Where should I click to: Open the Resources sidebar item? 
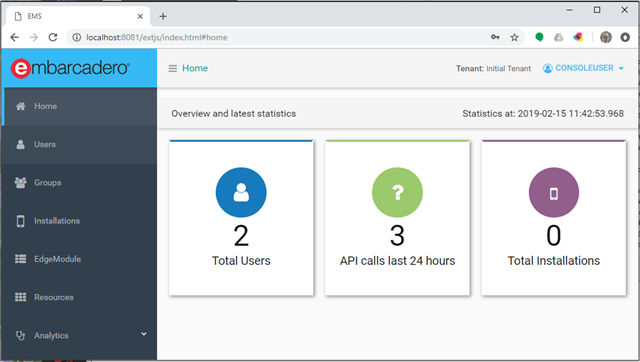pos(79,297)
